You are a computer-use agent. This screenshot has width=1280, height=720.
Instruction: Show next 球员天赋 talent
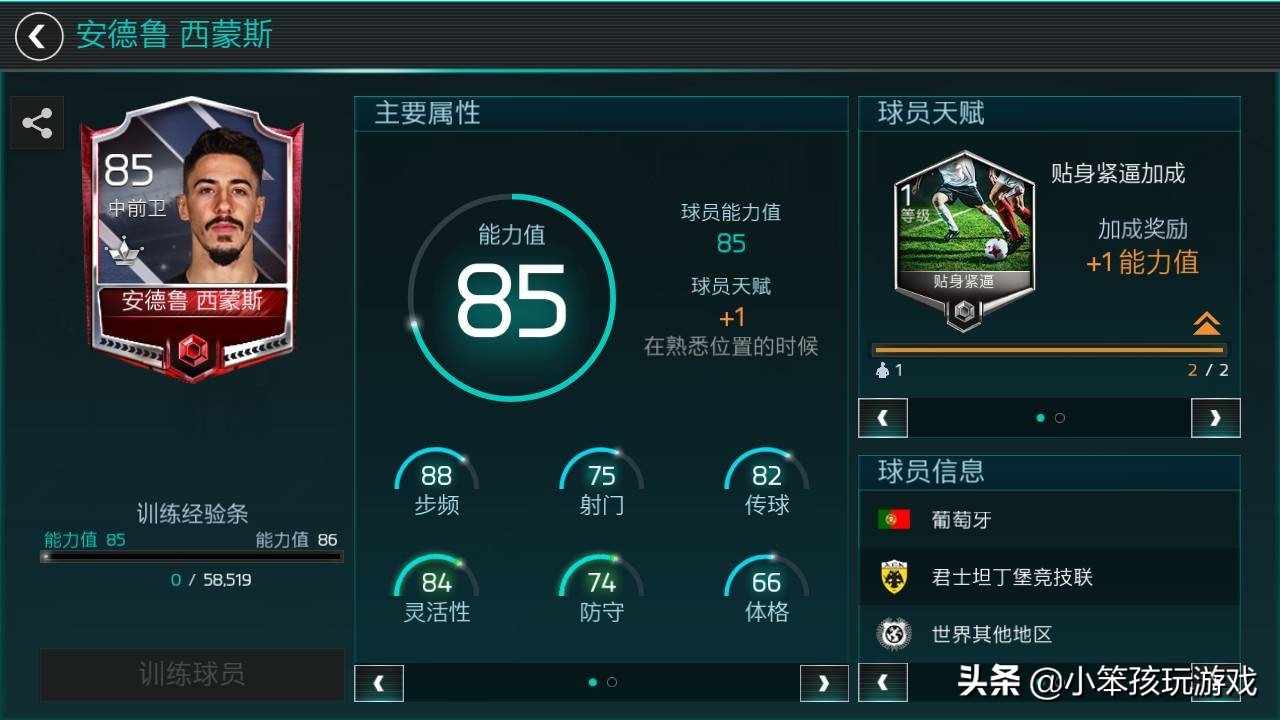[x=1216, y=418]
